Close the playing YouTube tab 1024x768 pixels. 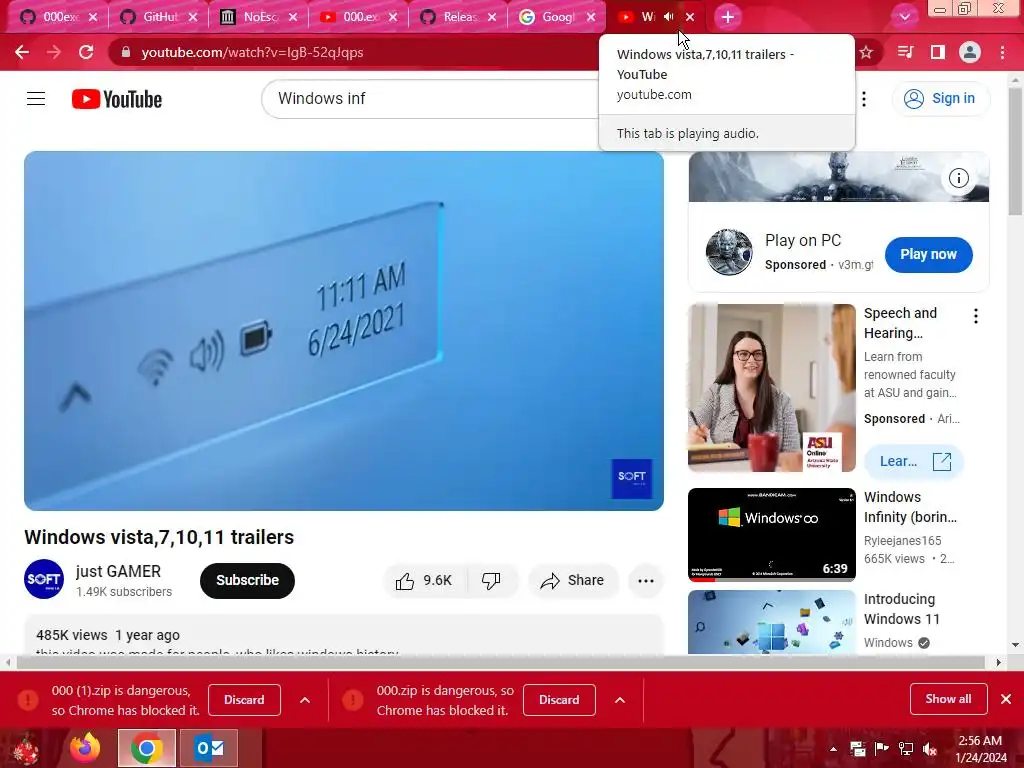pos(690,17)
